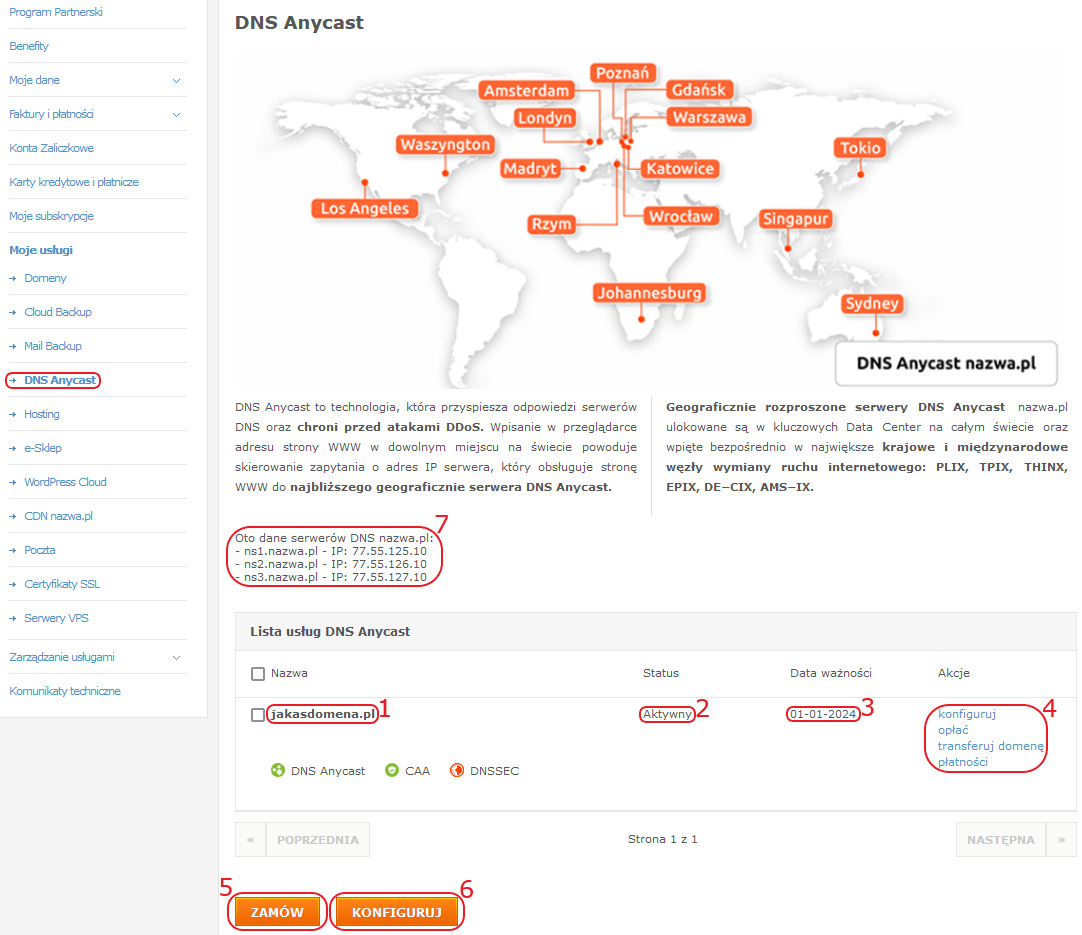Click the Aktywny status value
The image size is (1082, 935).
click(667, 714)
